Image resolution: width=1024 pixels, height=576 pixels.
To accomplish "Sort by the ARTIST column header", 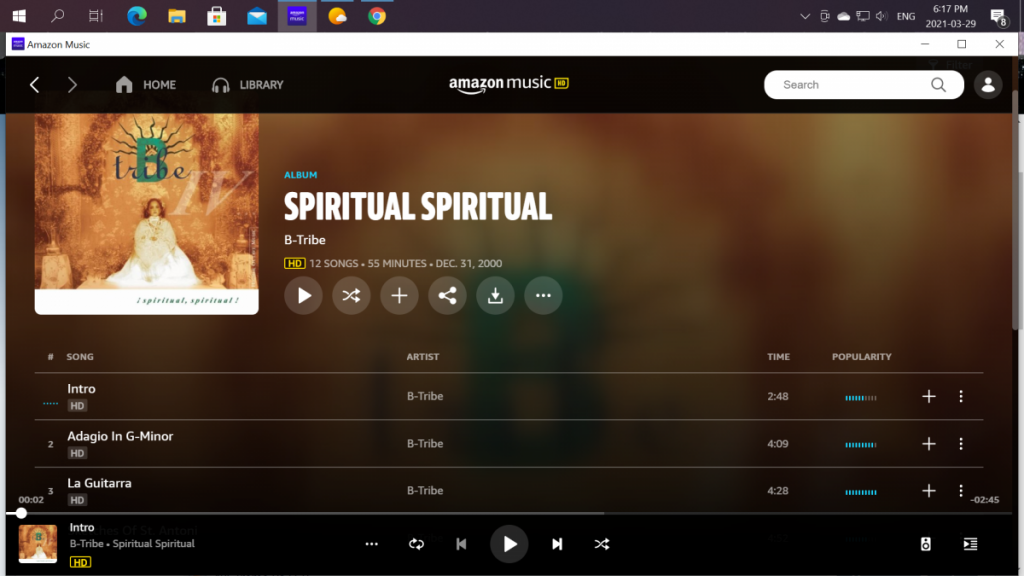I will click(x=423, y=357).
